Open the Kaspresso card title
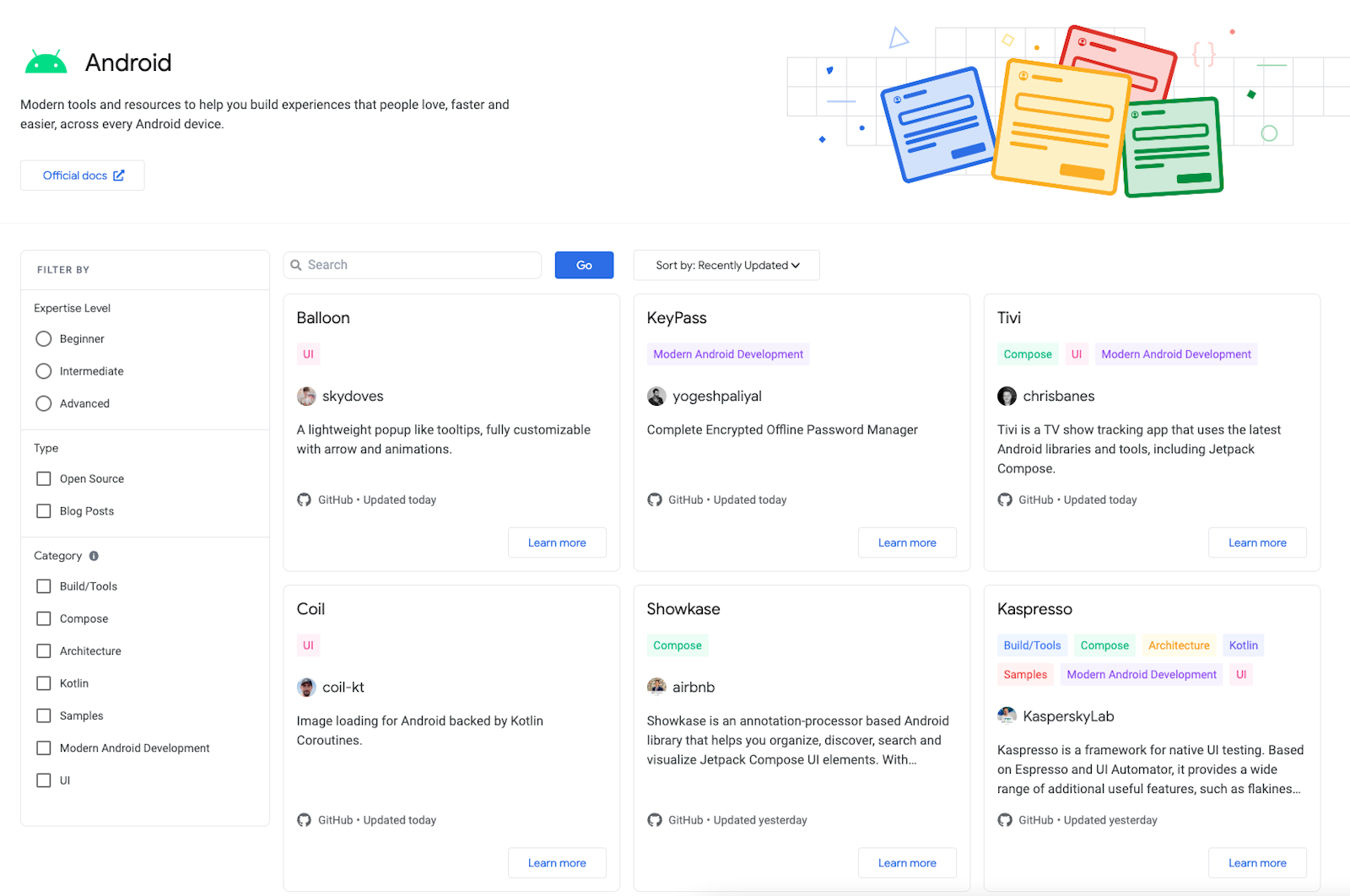Screen dimensions: 1350x896 (1034, 609)
